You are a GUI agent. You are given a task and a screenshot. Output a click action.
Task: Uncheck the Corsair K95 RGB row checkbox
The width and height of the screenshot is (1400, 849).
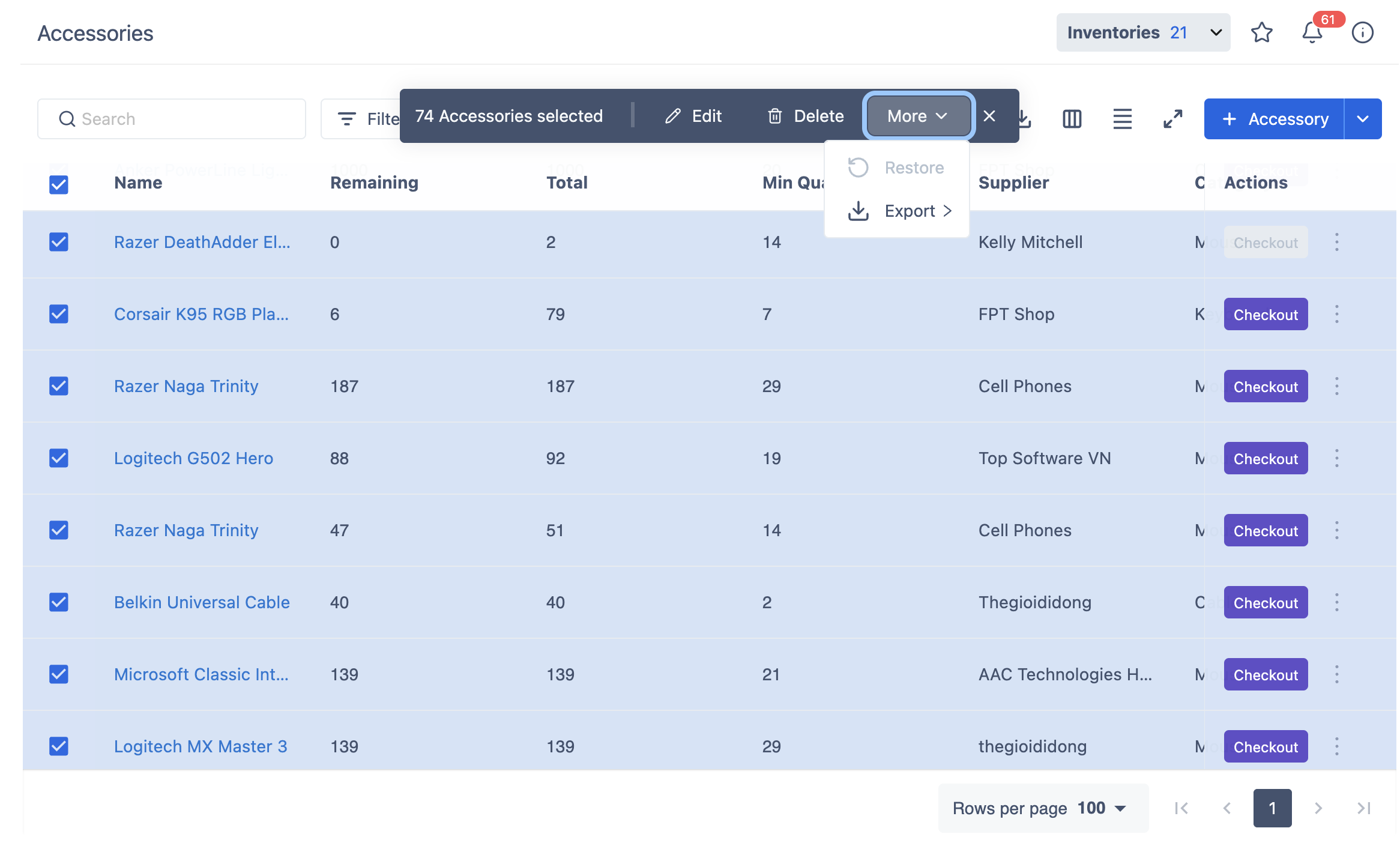click(59, 314)
